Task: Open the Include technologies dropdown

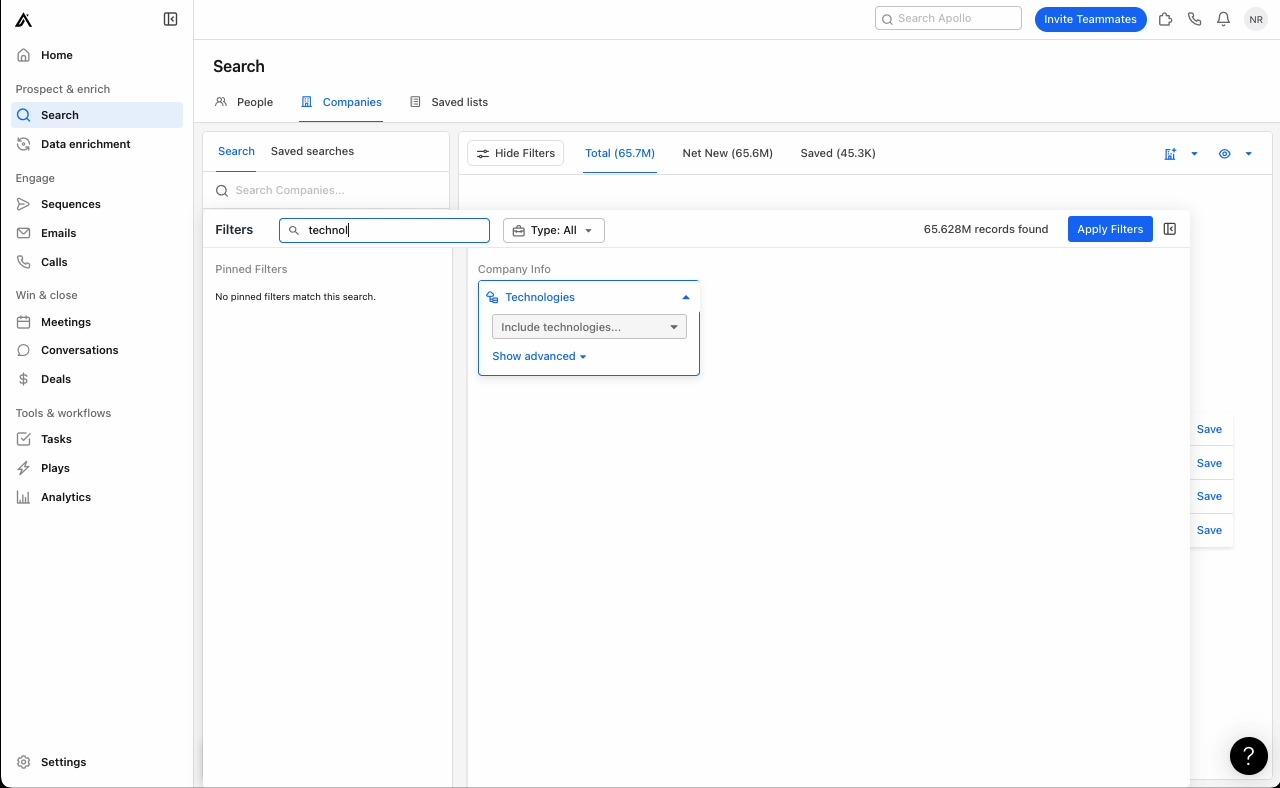Action: click(x=589, y=327)
